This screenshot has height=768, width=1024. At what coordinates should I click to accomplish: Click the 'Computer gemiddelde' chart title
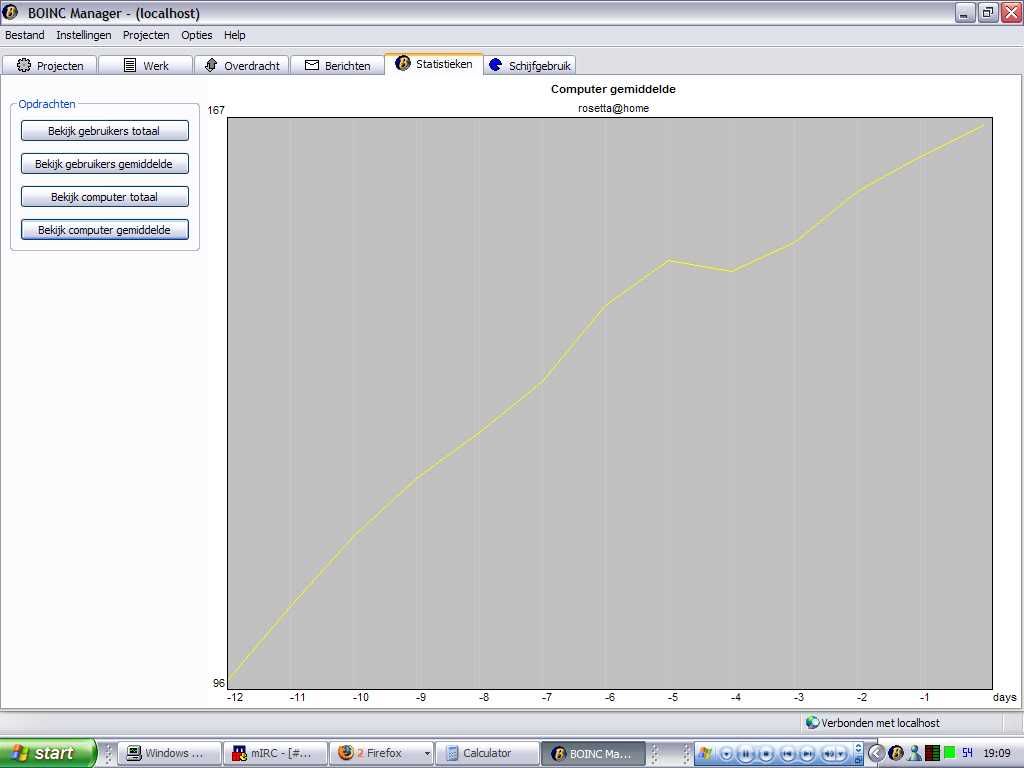click(x=613, y=89)
